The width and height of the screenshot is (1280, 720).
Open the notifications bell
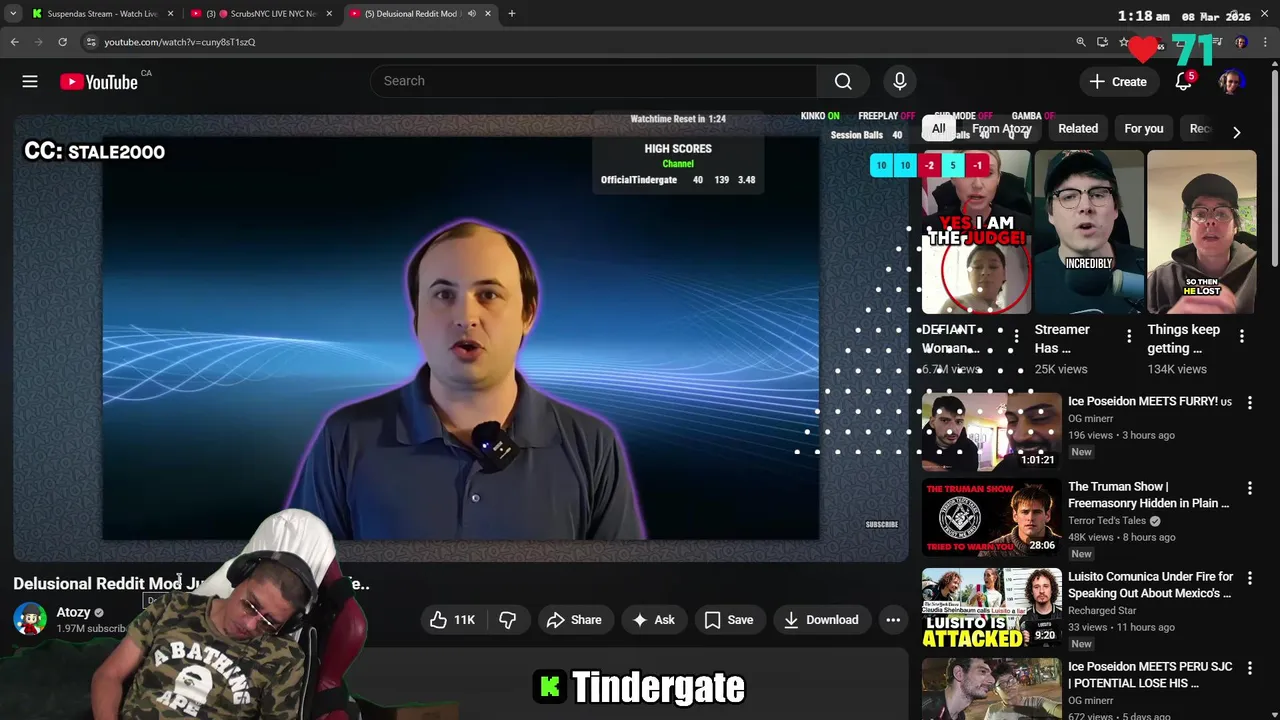1183,82
